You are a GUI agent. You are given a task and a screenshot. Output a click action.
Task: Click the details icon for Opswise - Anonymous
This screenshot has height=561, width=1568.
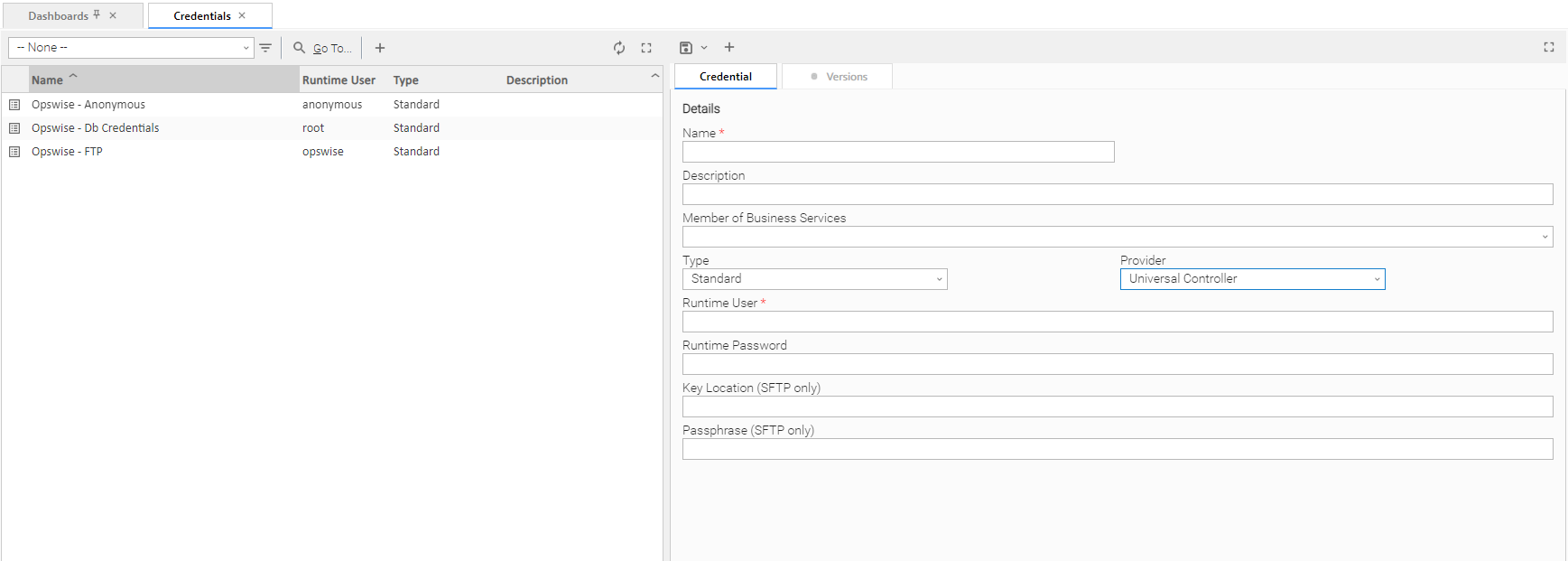tap(14, 105)
